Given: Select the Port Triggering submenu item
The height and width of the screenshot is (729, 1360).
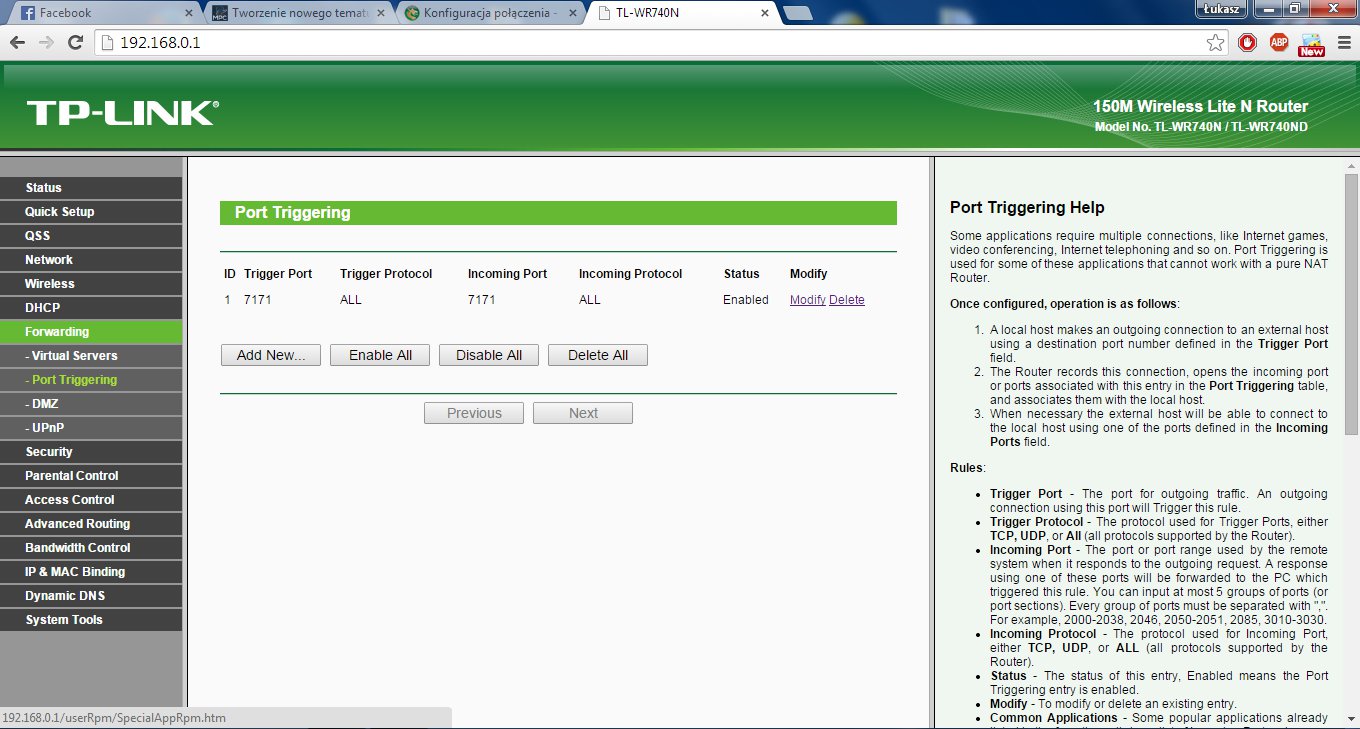Looking at the screenshot, I should (x=91, y=380).
